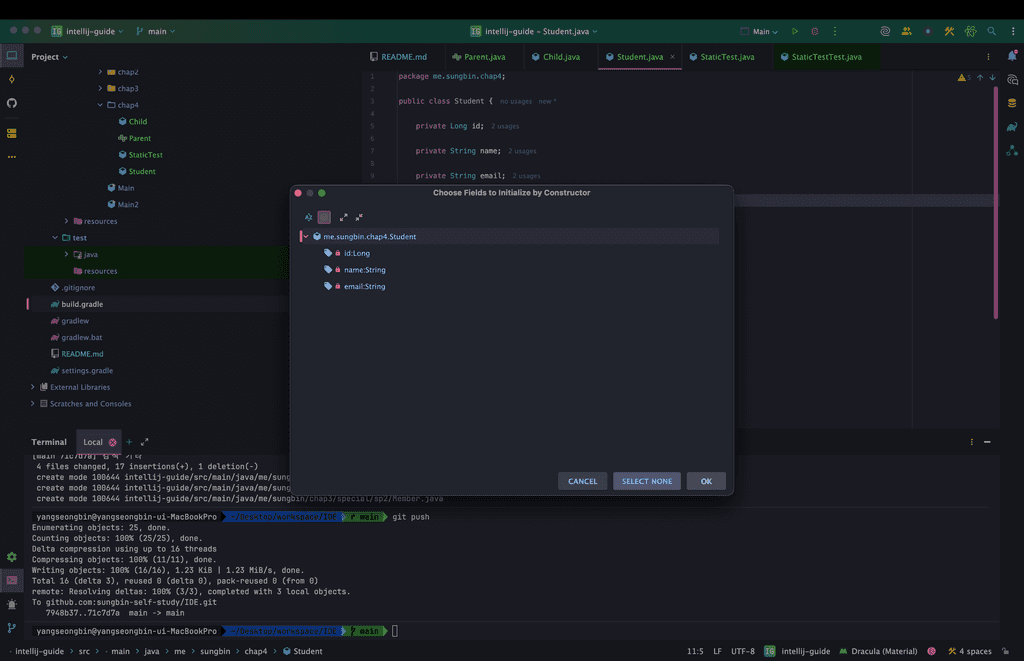Toggle the Show Classes button in dialog
This screenshot has width=1024, height=661.
pos(324,217)
